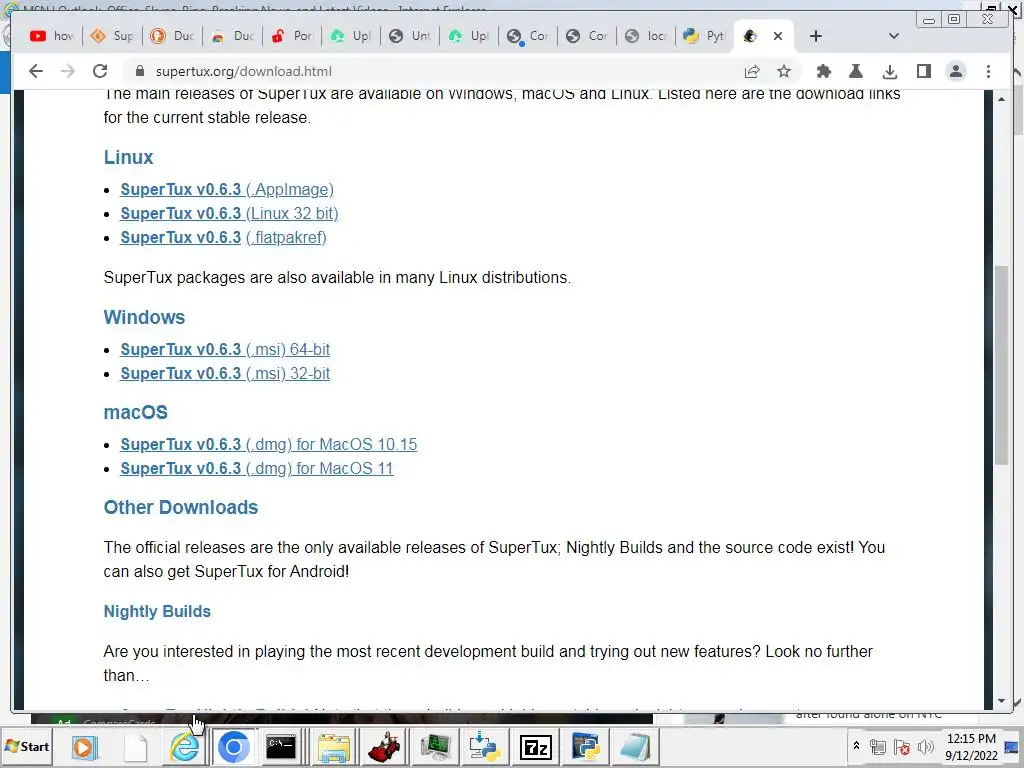
Task: Download SuperTux dmg for MacOS 11
Action: (257, 469)
